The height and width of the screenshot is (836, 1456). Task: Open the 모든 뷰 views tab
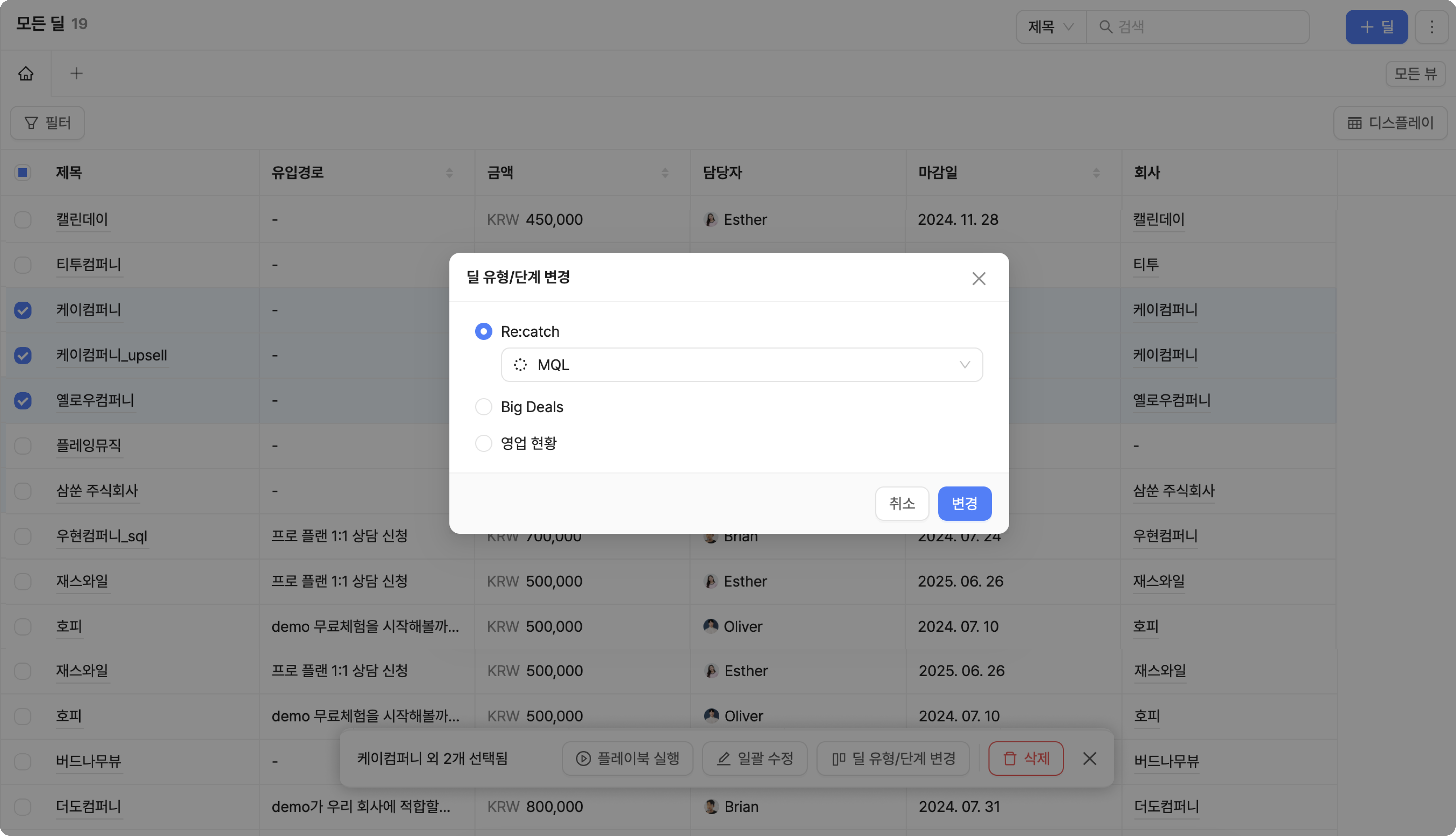click(x=1415, y=74)
